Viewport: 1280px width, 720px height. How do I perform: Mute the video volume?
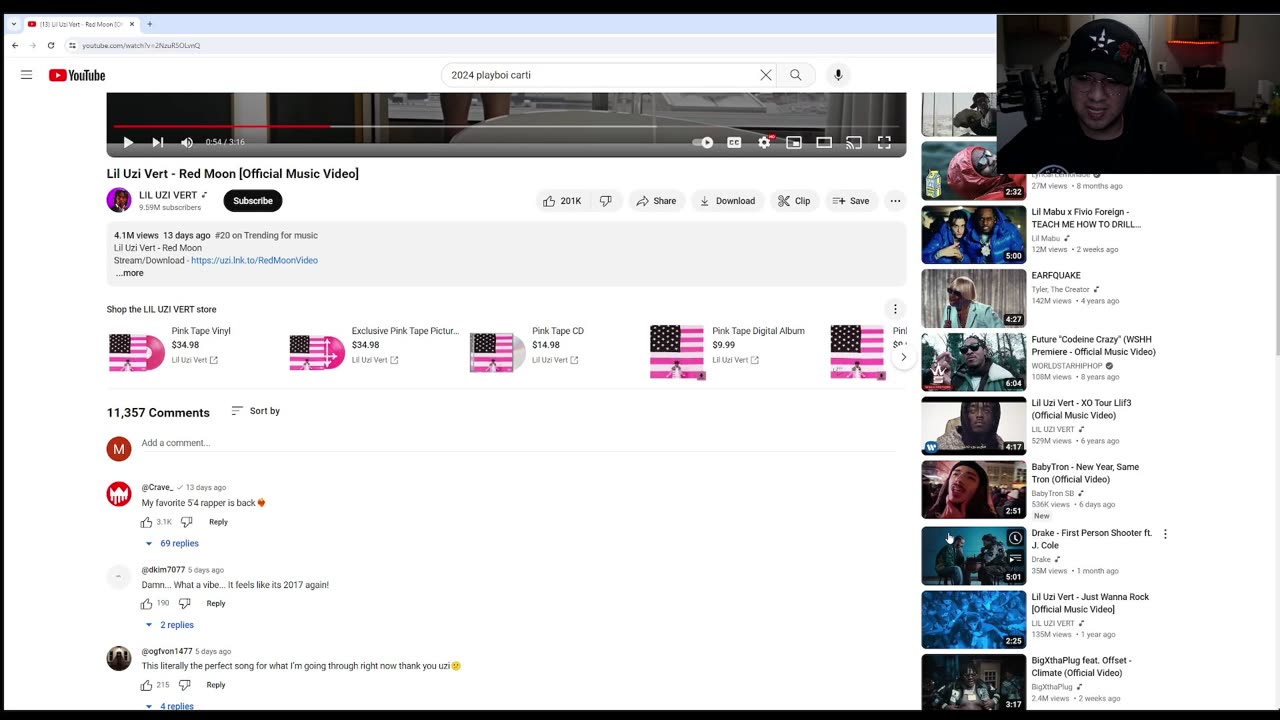click(187, 142)
